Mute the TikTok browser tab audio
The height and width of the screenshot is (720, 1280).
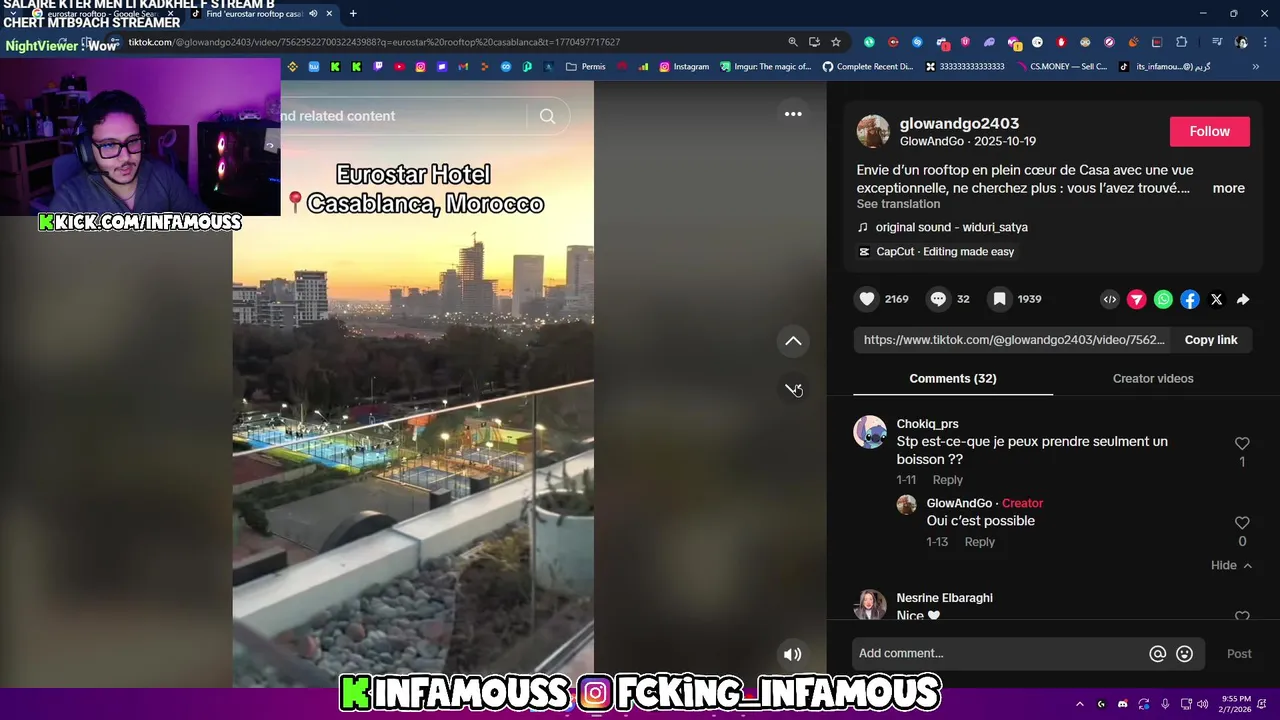click(313, 14)
